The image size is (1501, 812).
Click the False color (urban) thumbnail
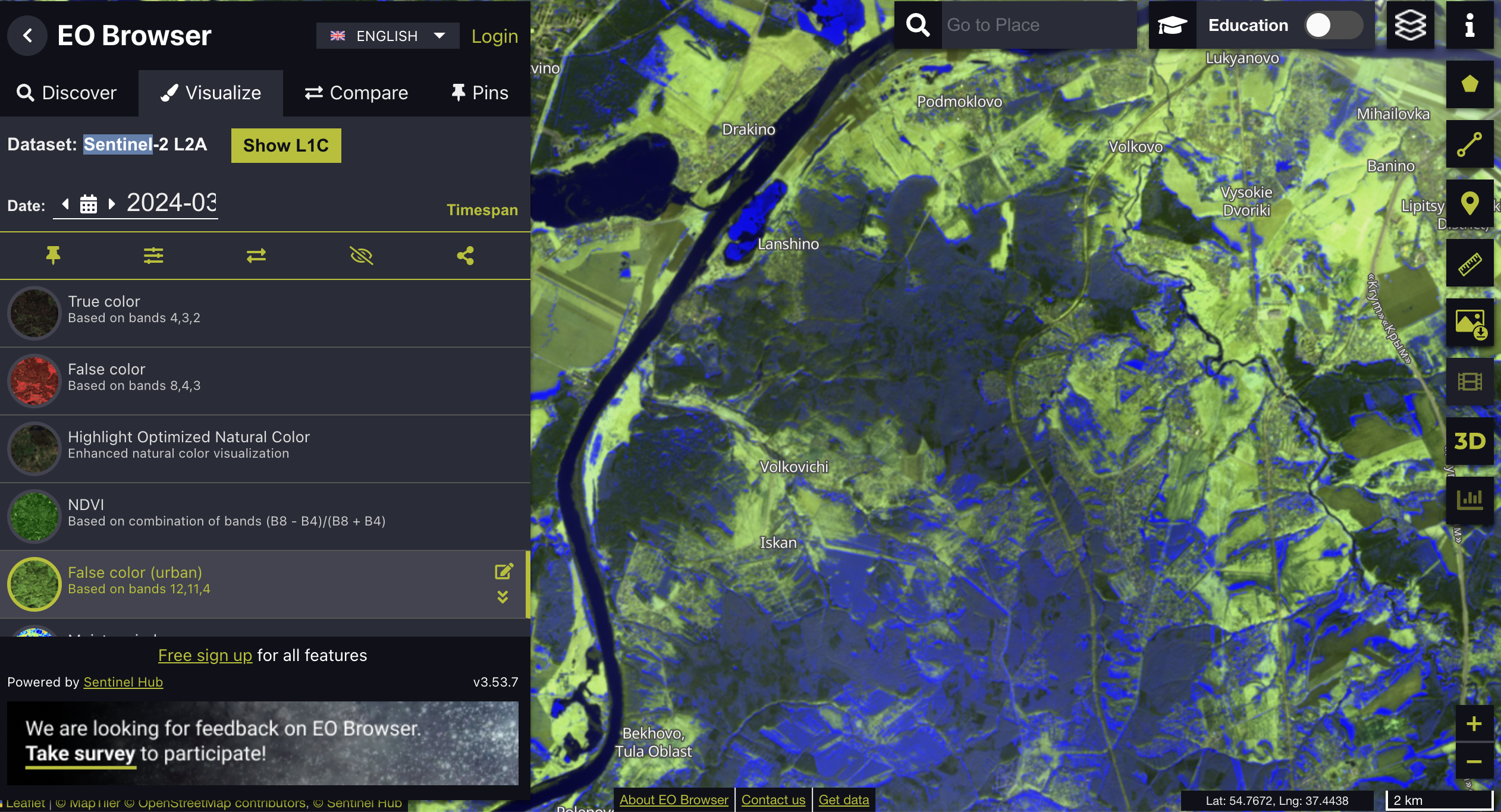point(34,584)
